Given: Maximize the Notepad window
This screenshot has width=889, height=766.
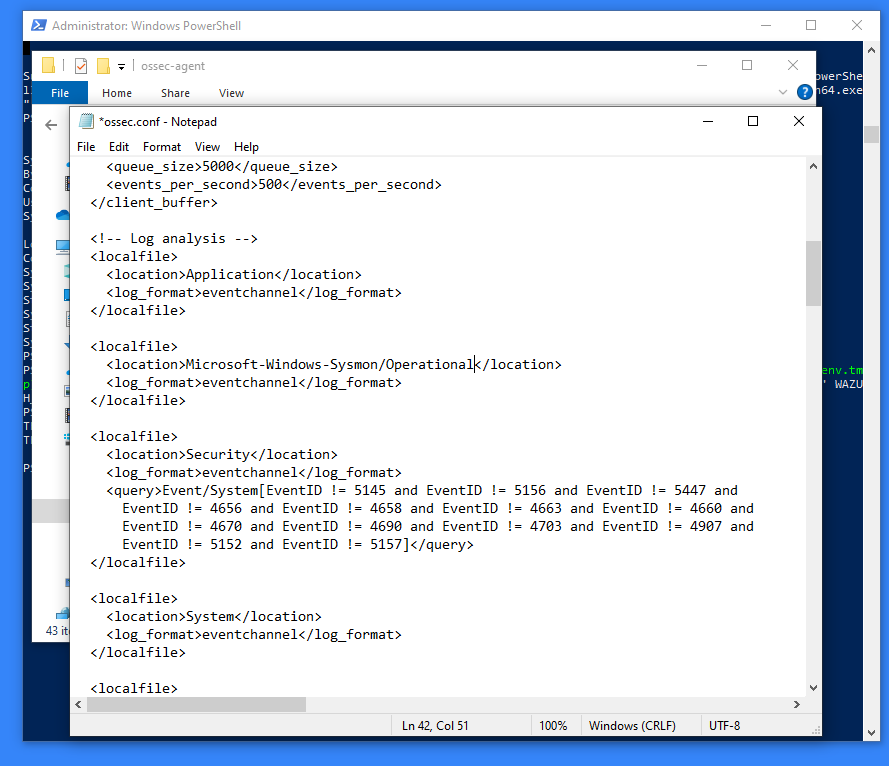Looking at the screenshot, I should pos(753,121).
